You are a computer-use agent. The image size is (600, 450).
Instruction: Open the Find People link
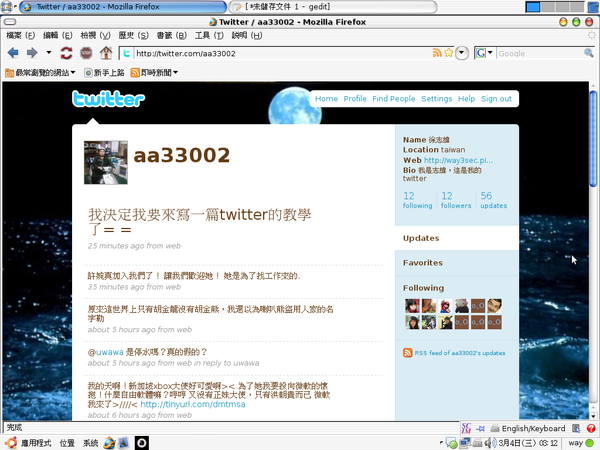click(393, 99)
